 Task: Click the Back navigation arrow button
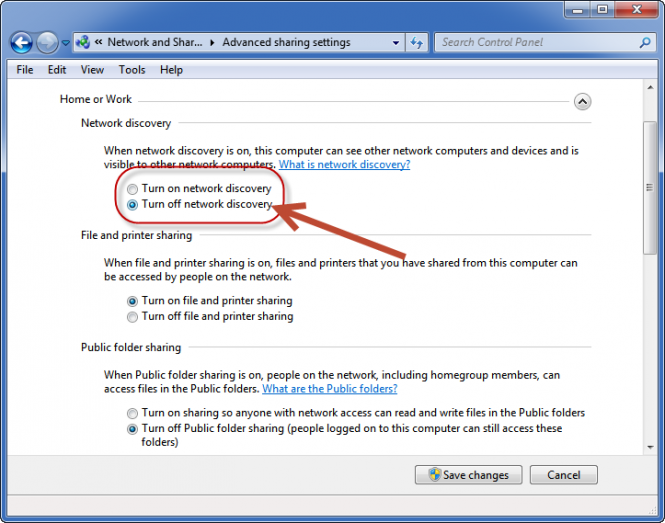21,43
